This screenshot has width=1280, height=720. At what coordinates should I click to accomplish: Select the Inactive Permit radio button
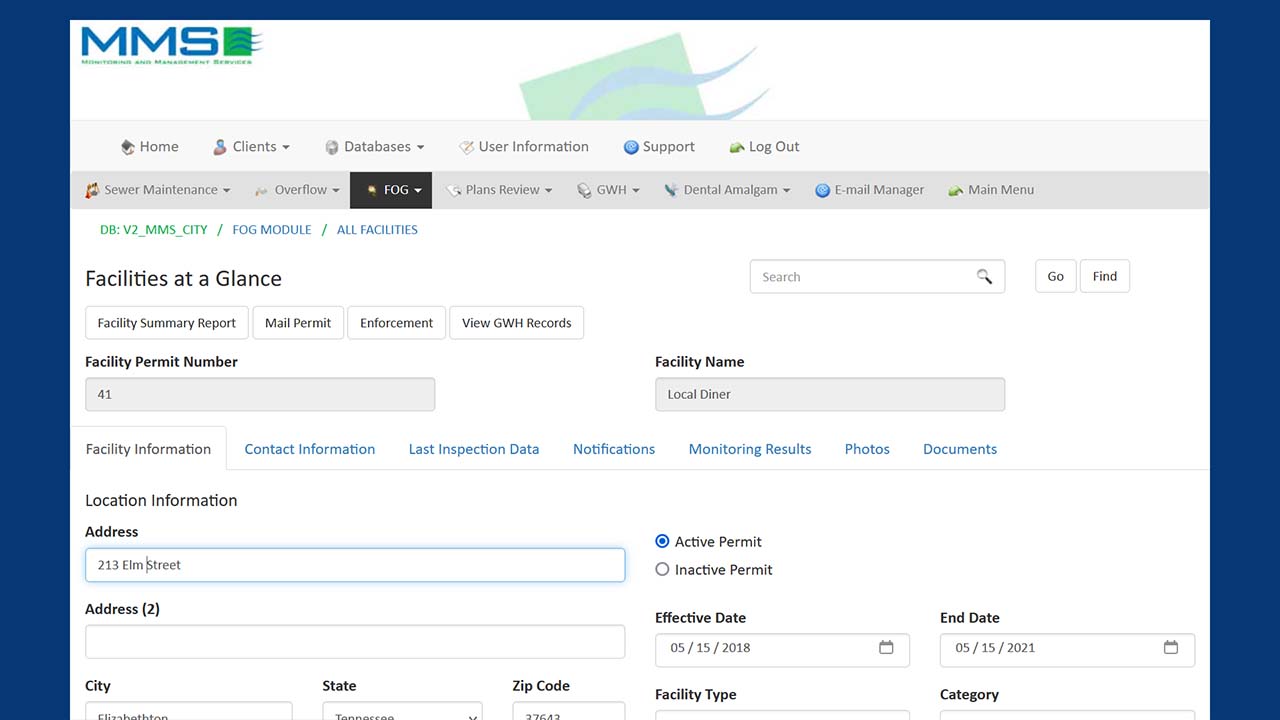click(x=662, y=569)
